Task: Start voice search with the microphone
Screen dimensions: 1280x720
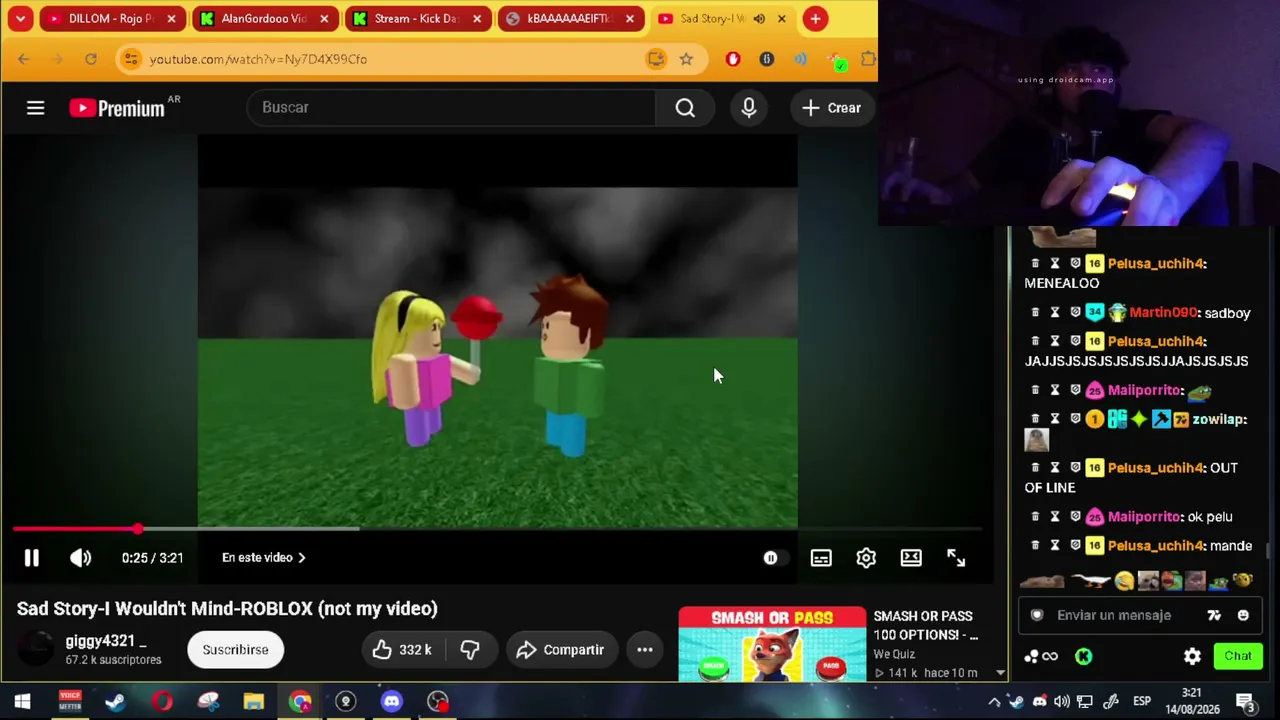Action: 749,108
